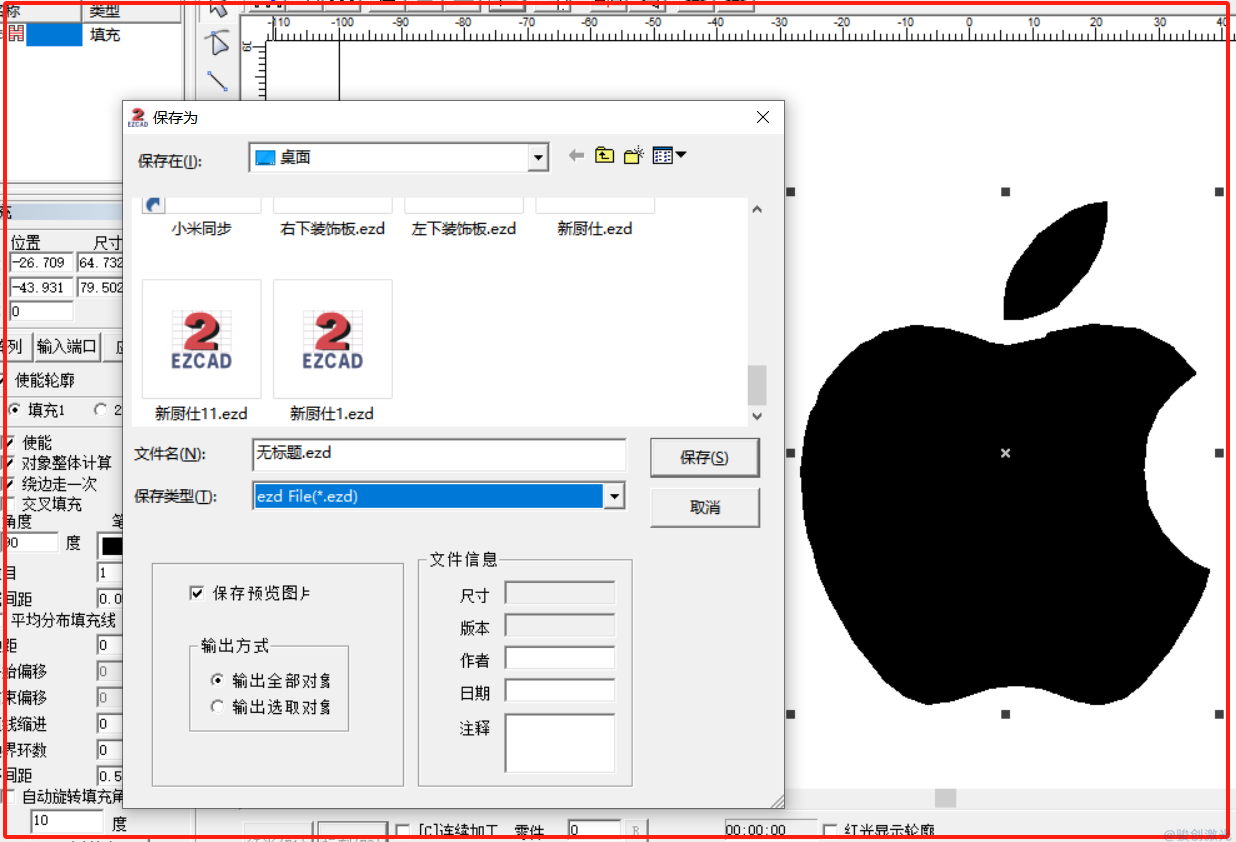Click the file list scroll down arrow
This screenshot has height=842, width=1236.
coord(757,415)
